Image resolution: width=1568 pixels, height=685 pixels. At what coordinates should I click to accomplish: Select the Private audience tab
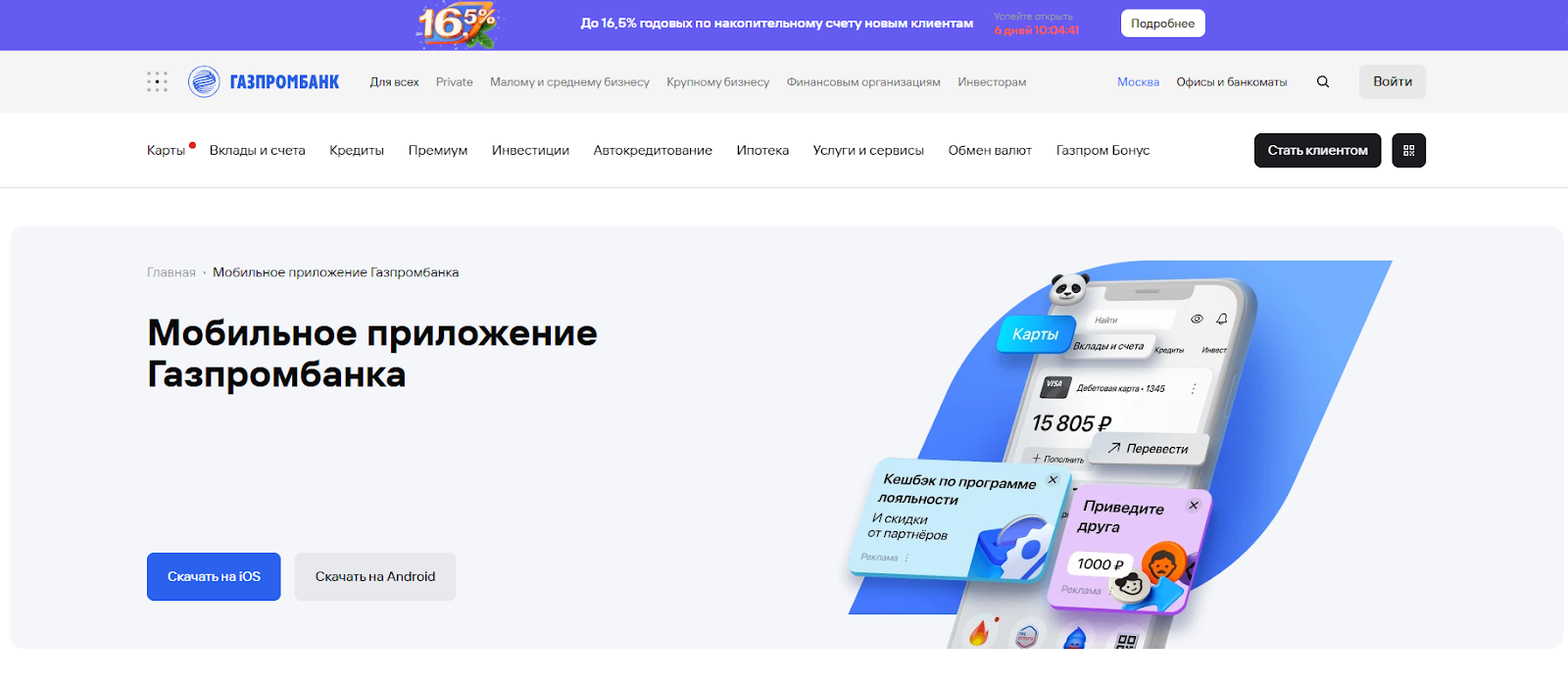point(455,82)
